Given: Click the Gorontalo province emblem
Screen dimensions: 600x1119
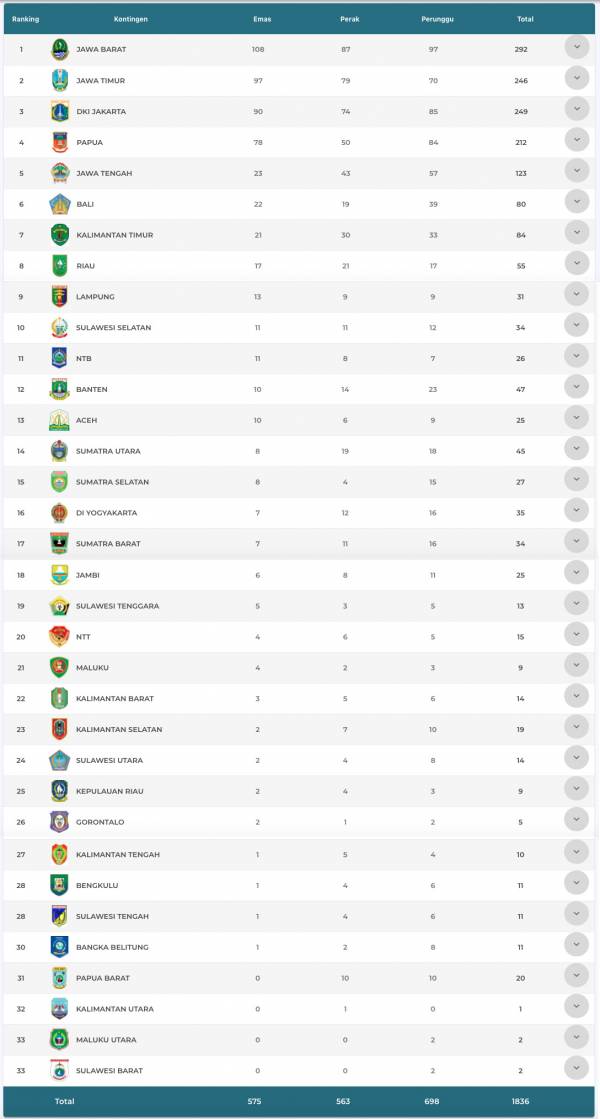Looking at the screenshot, I should point(60,822).
